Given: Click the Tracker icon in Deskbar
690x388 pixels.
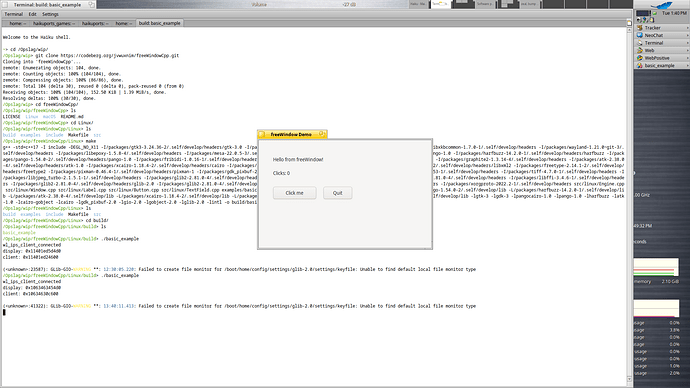Looking at the screenshot, I should point(640,28).
